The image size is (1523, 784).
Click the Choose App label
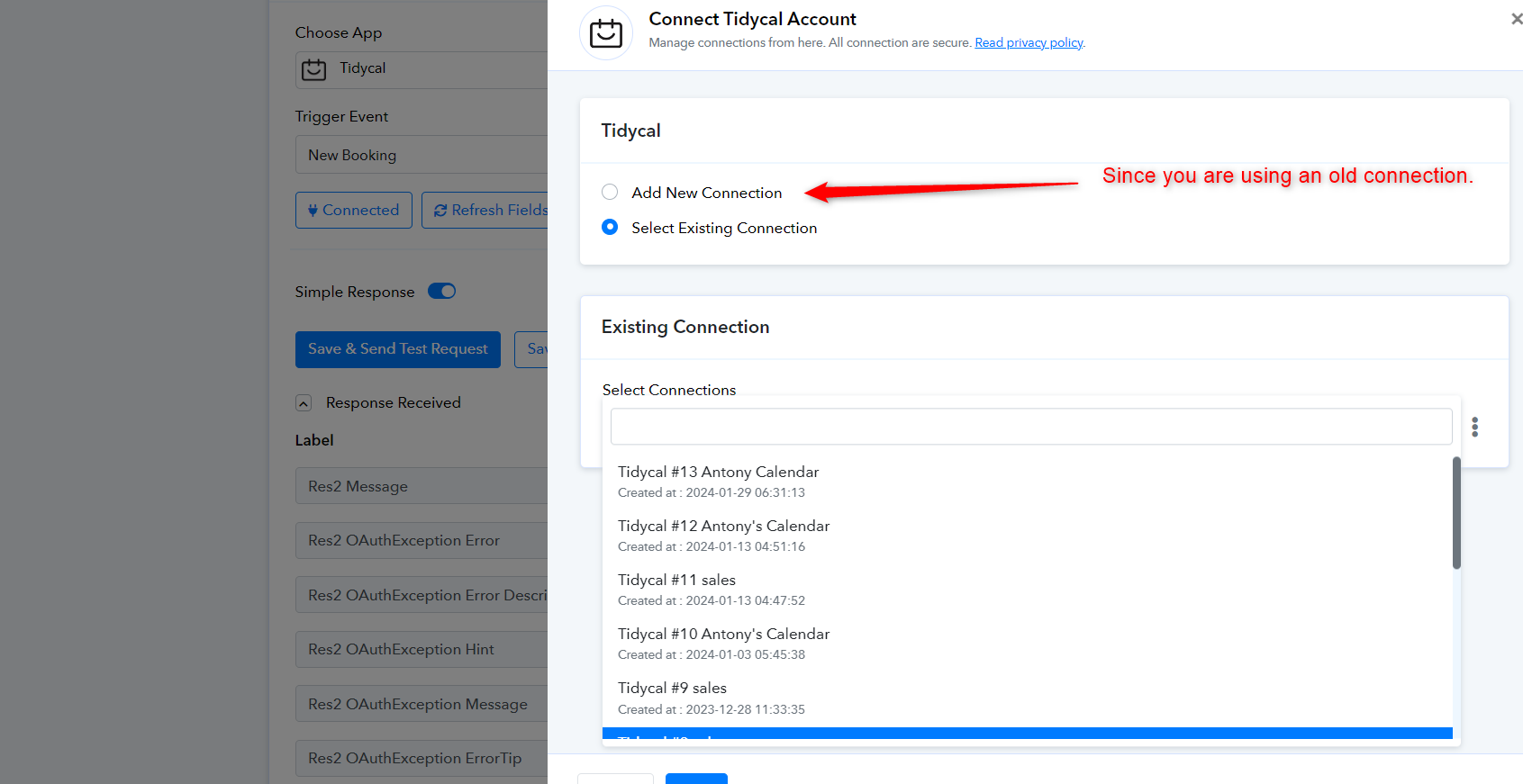[x=339, y=32]
